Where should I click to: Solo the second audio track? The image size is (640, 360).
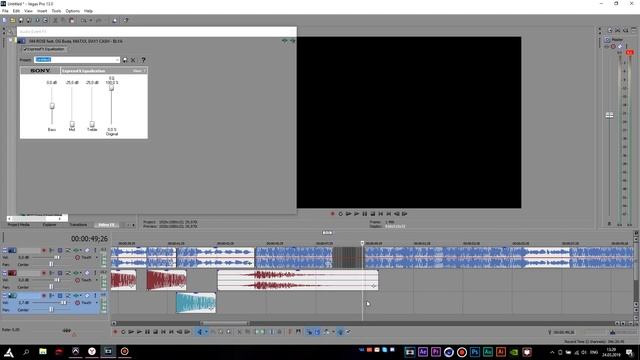(95, 273)
